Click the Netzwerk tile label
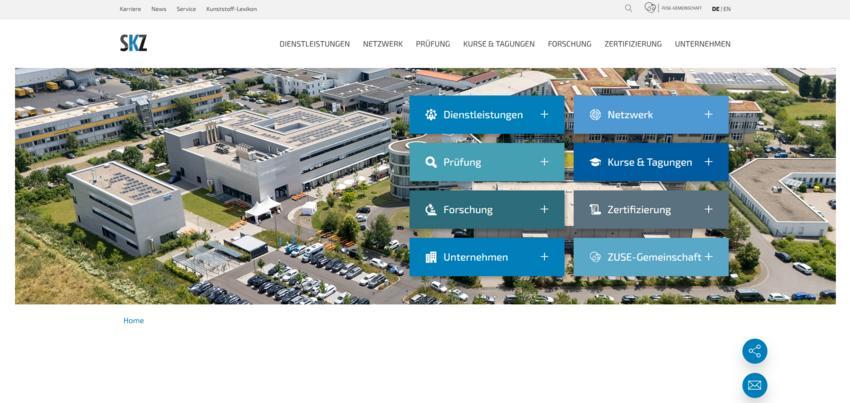 click(x=630, y=114)
